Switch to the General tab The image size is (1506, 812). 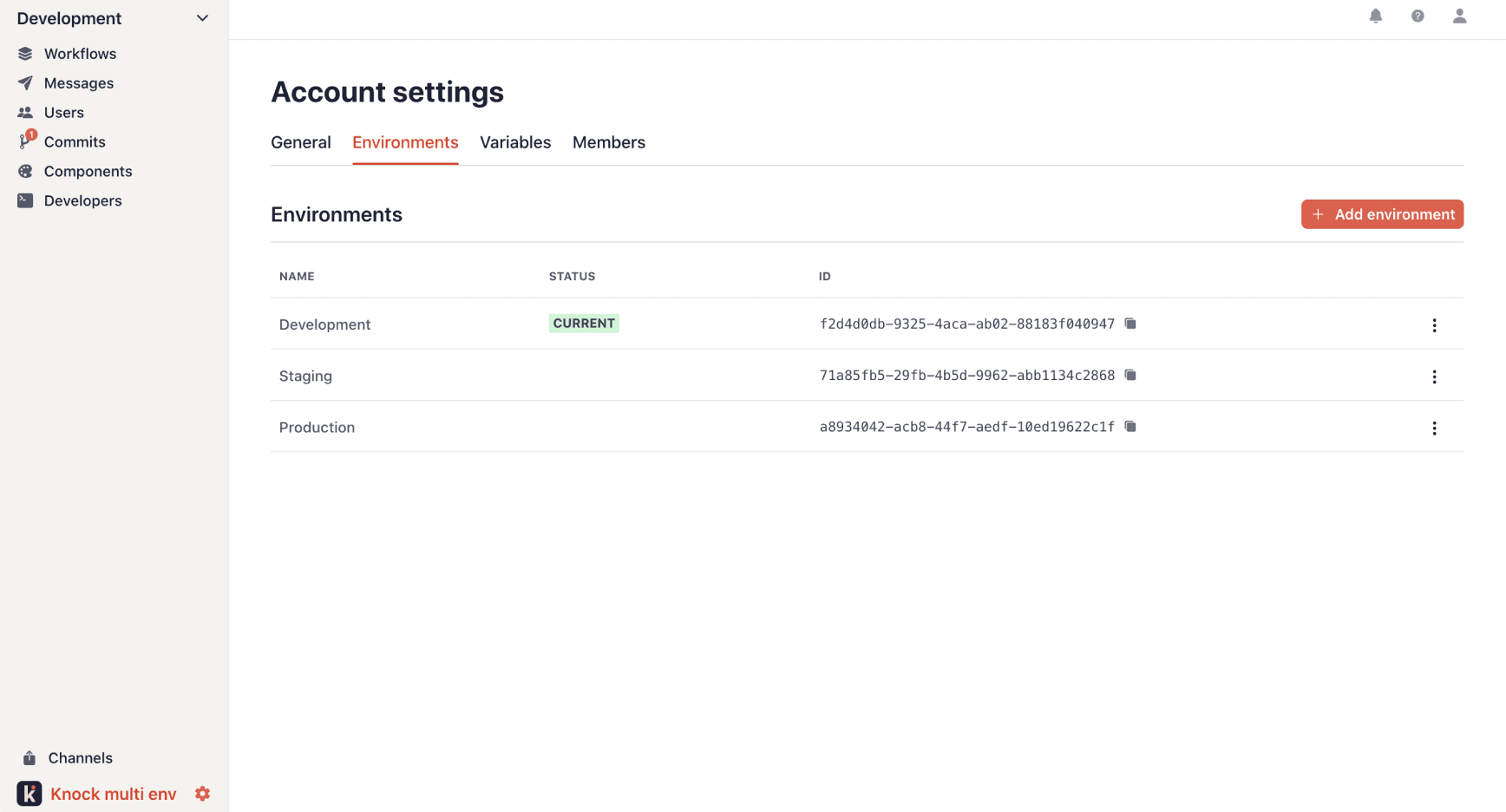tap(301, 142)
